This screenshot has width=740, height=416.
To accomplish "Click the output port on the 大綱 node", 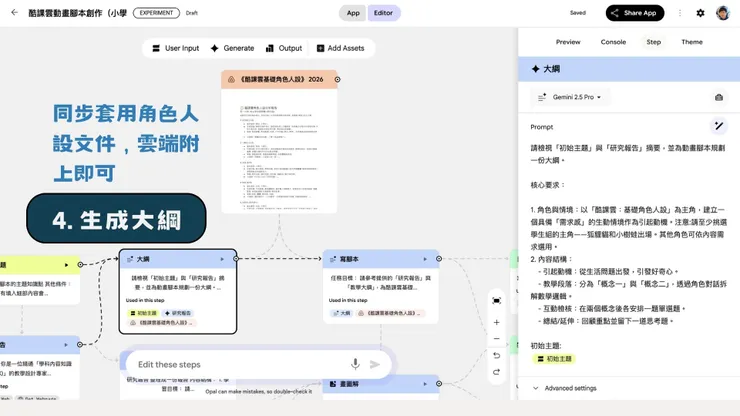I will 236,259.
